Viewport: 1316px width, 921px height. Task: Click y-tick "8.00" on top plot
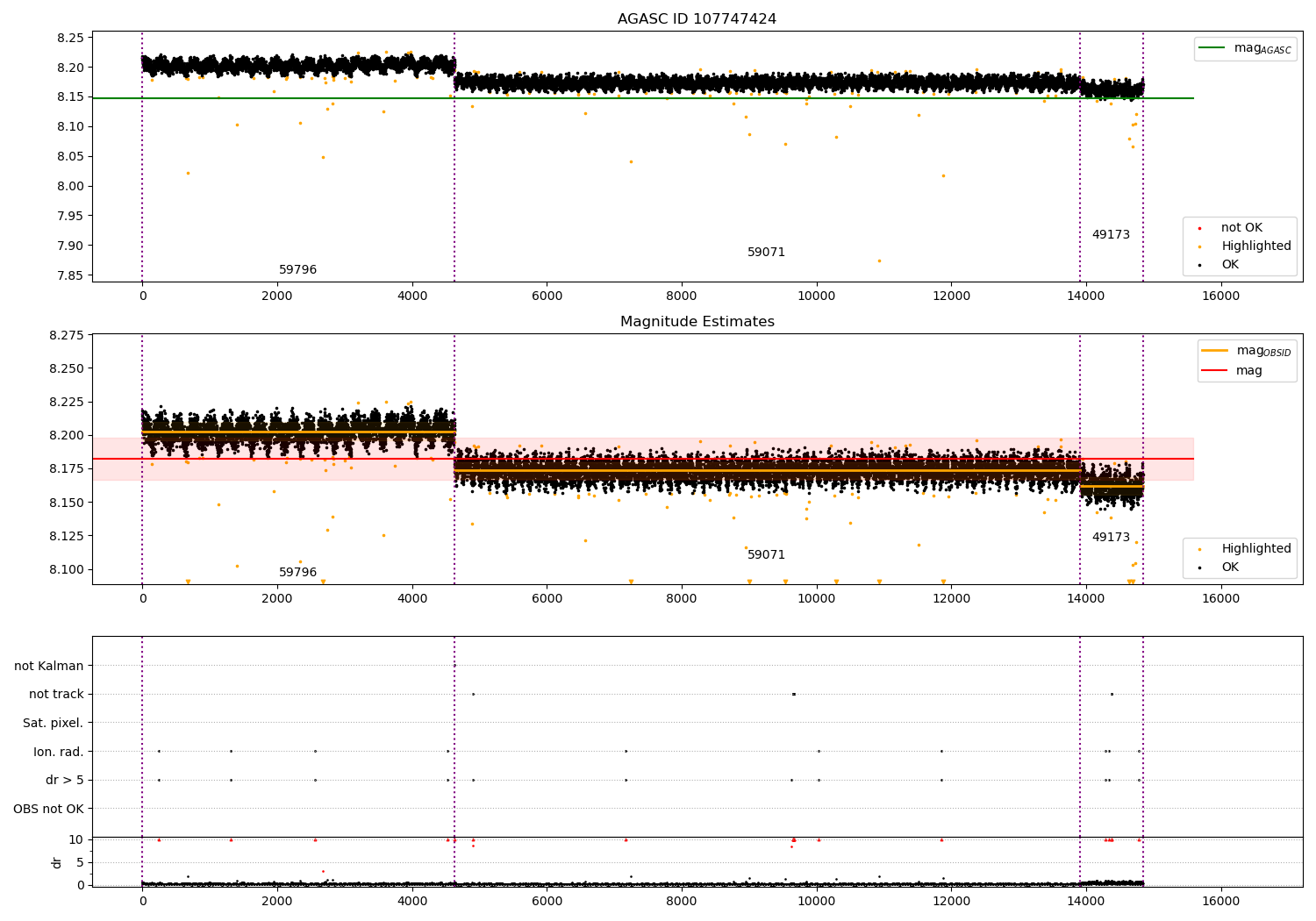pyautogui.click(x=70, y=186)
